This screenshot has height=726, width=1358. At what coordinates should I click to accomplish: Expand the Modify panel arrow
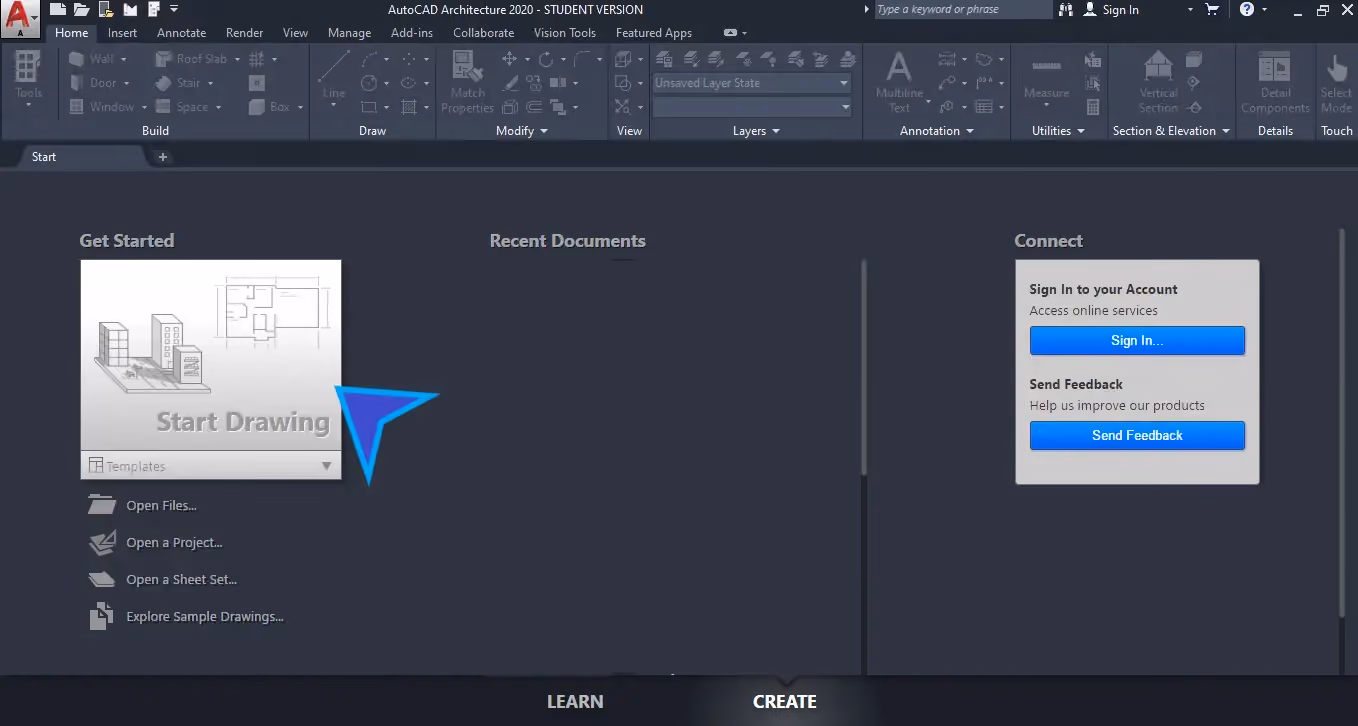coord(544,131)
